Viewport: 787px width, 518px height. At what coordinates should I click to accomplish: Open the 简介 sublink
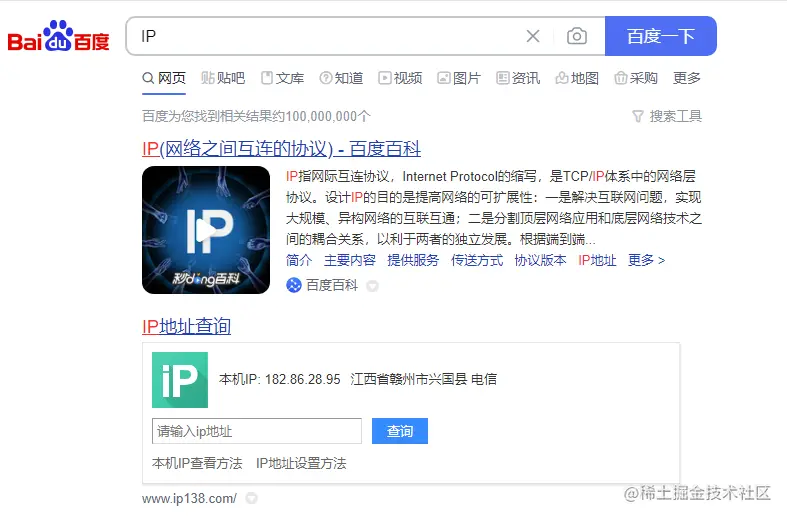299,260
